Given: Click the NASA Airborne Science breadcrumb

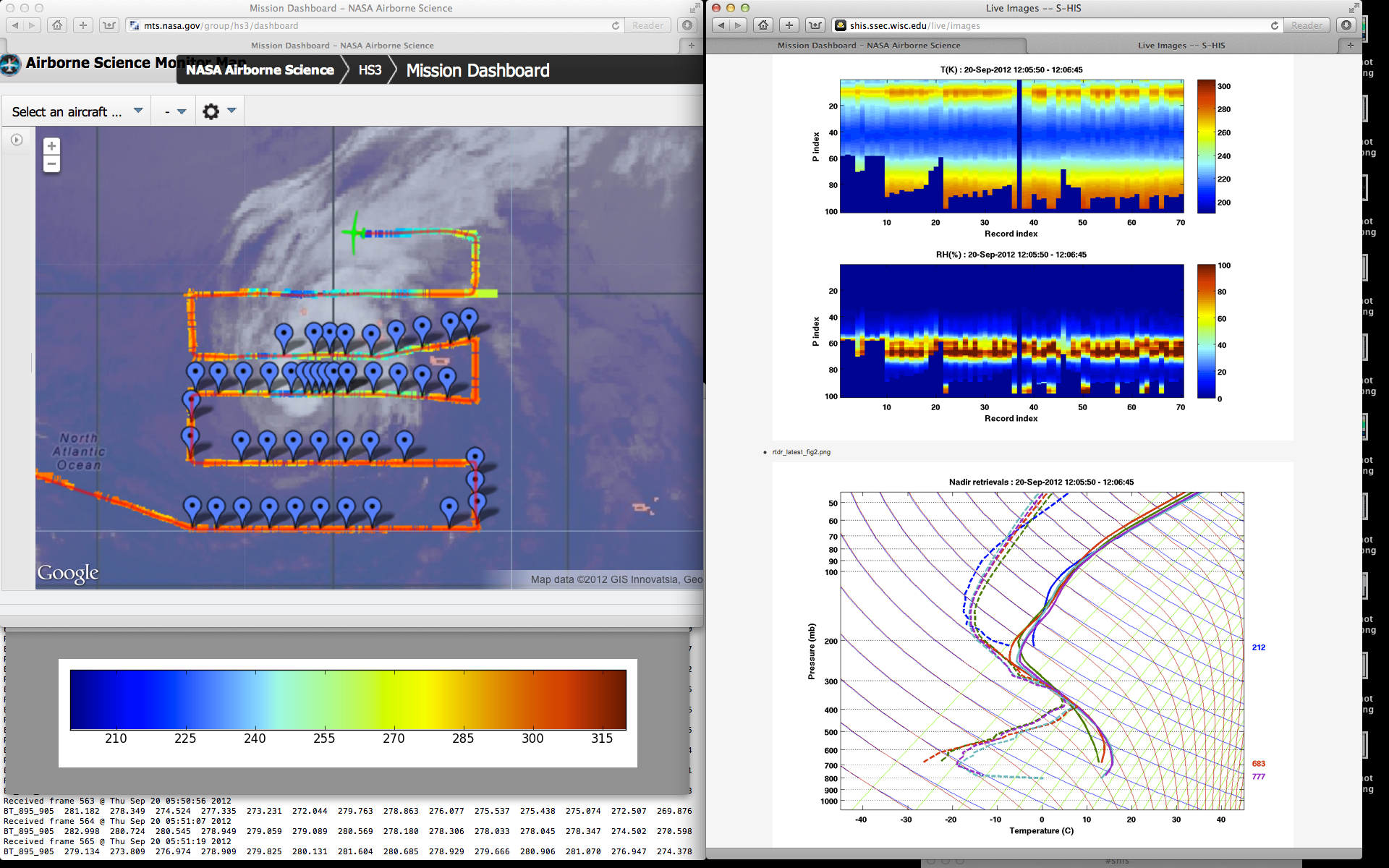Looking at the screenshot, I should (x=260, y=70).
